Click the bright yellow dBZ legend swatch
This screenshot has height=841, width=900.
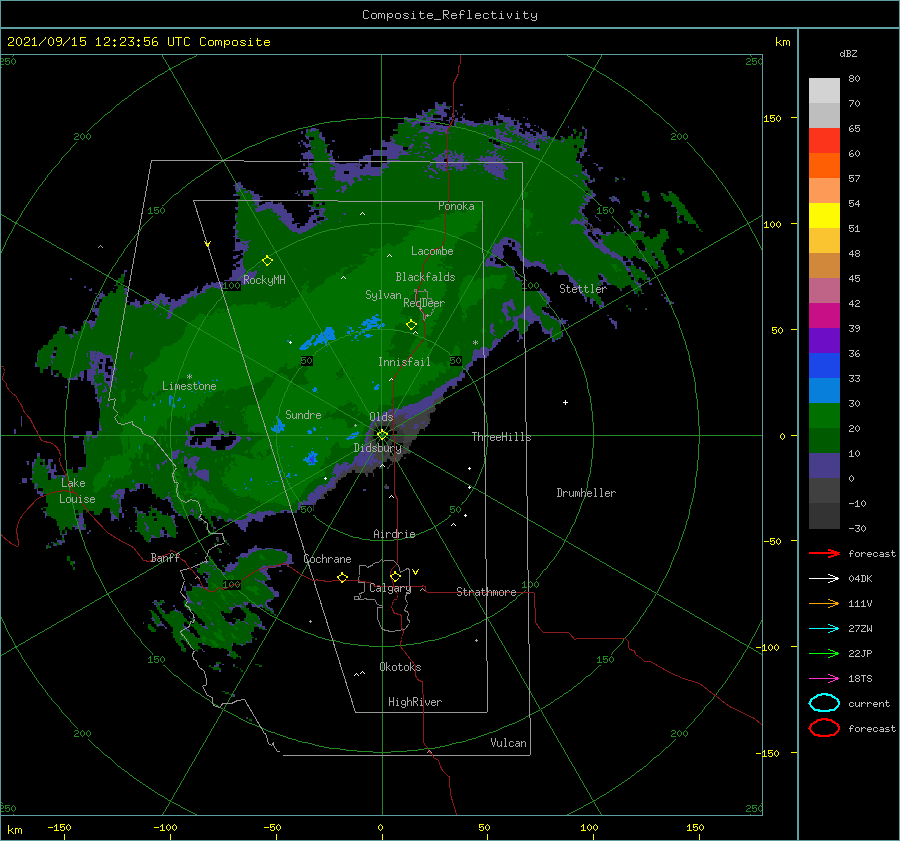(x=824, y=215)
